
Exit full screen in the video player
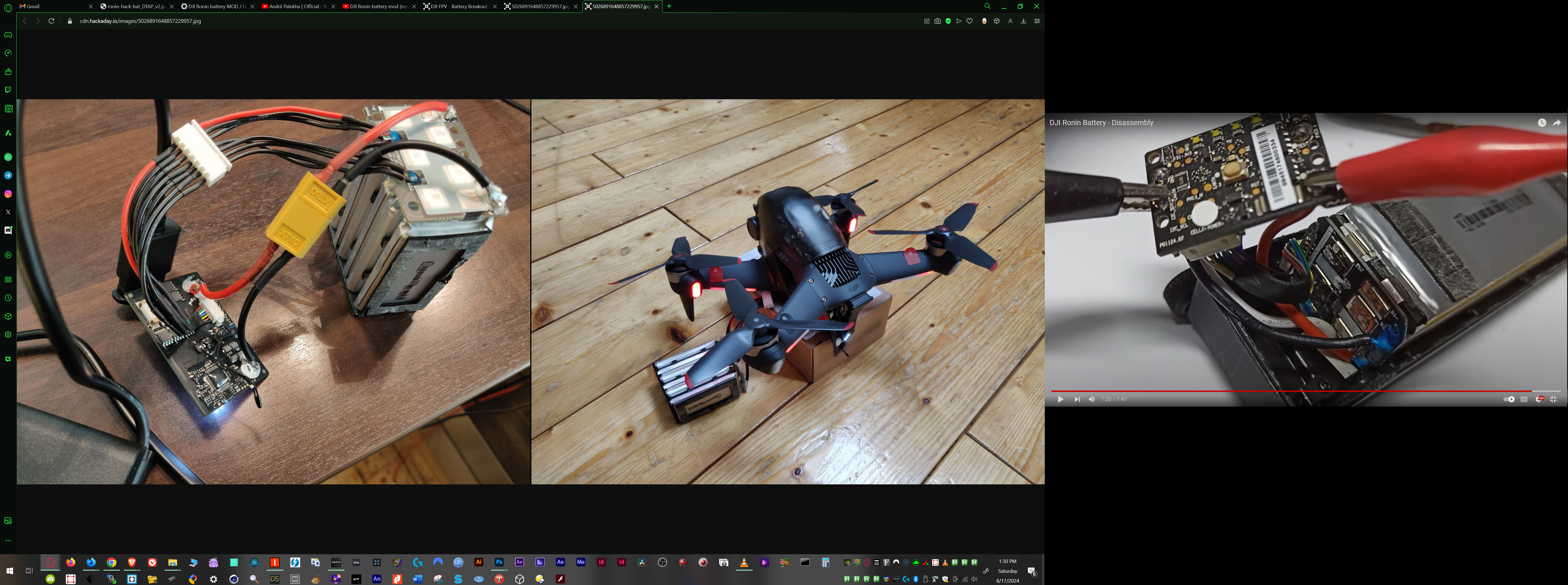pyautogui.click(x=1553, y=399)
